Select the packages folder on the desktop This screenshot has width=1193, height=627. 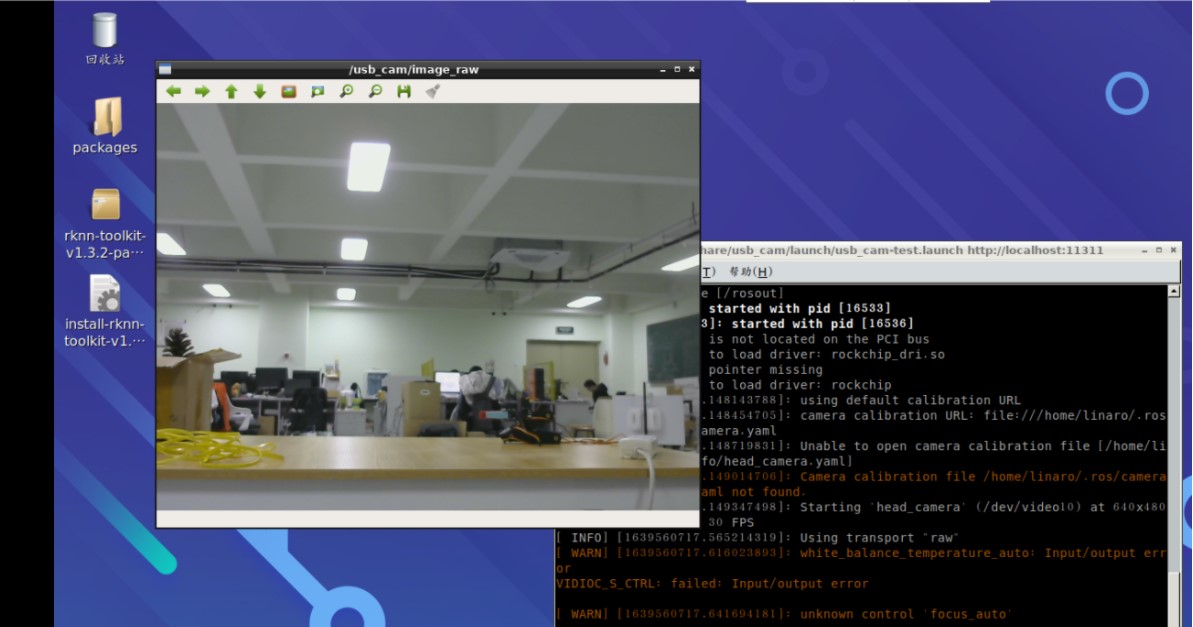click(105, 126)
